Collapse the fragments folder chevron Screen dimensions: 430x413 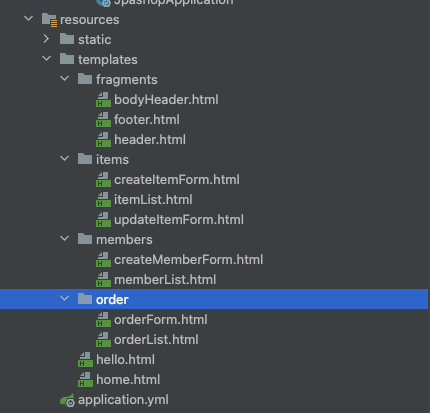(65, 79)
